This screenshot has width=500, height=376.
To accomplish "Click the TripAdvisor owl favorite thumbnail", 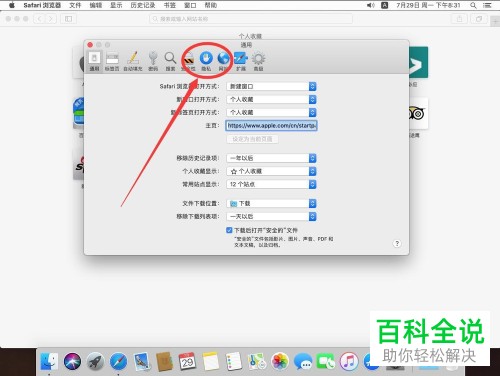I will click(x=418, y=114).
